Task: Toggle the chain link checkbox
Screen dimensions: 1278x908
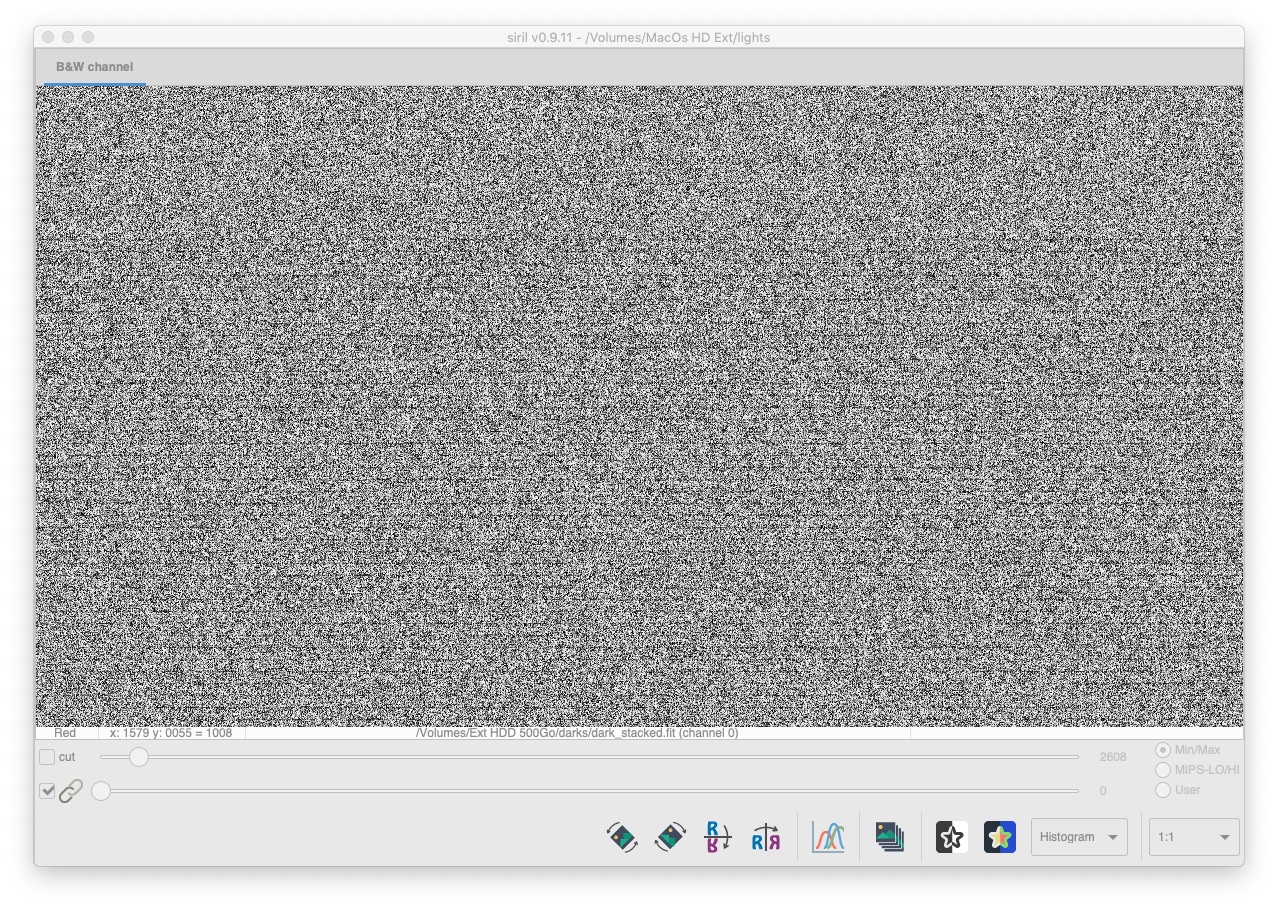Action: tap(47, 791)
